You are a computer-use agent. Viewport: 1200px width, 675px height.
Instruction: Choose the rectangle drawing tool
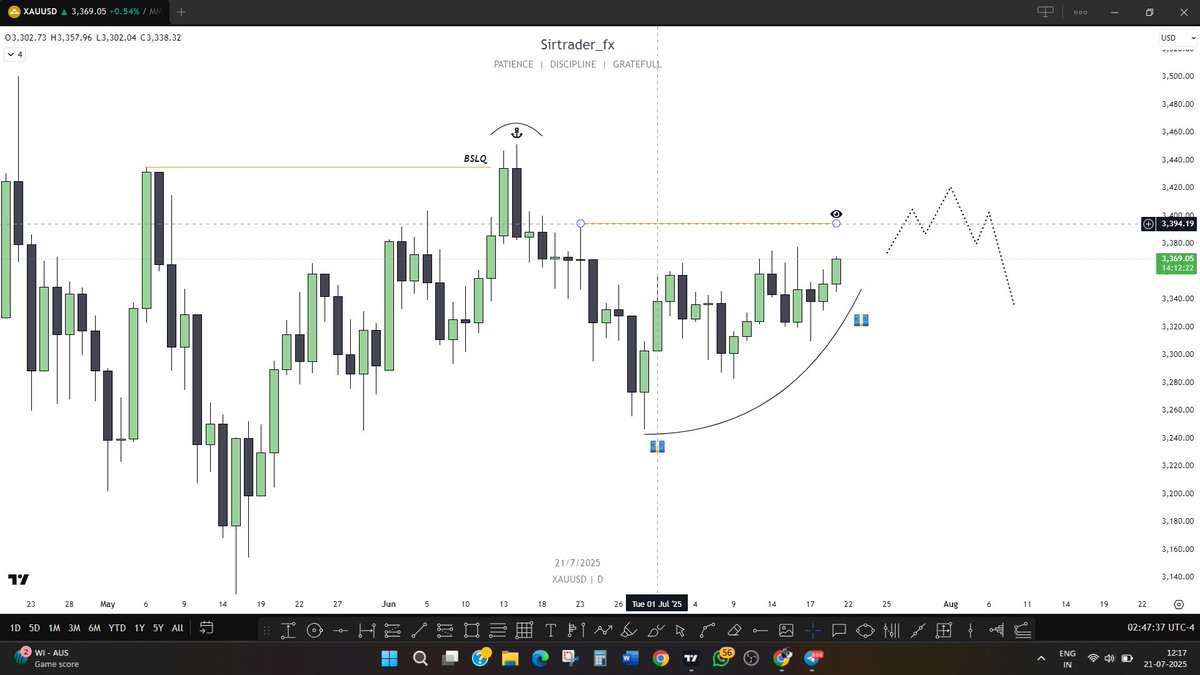coord(471,630)
